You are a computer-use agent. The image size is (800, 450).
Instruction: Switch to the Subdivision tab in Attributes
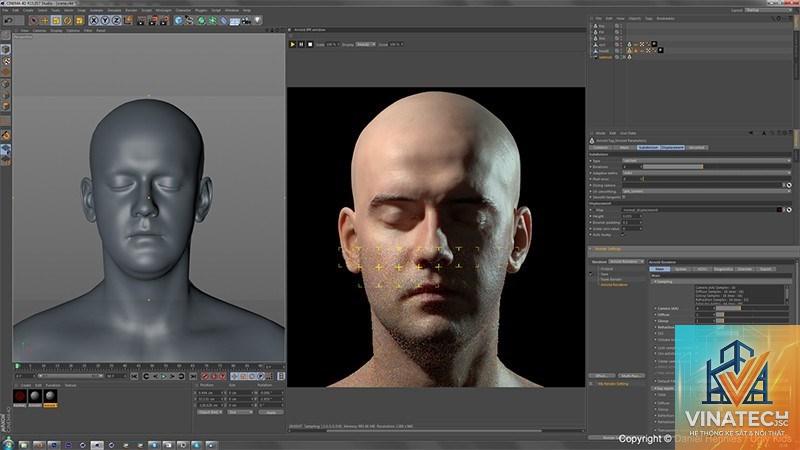tap(648, 147)
